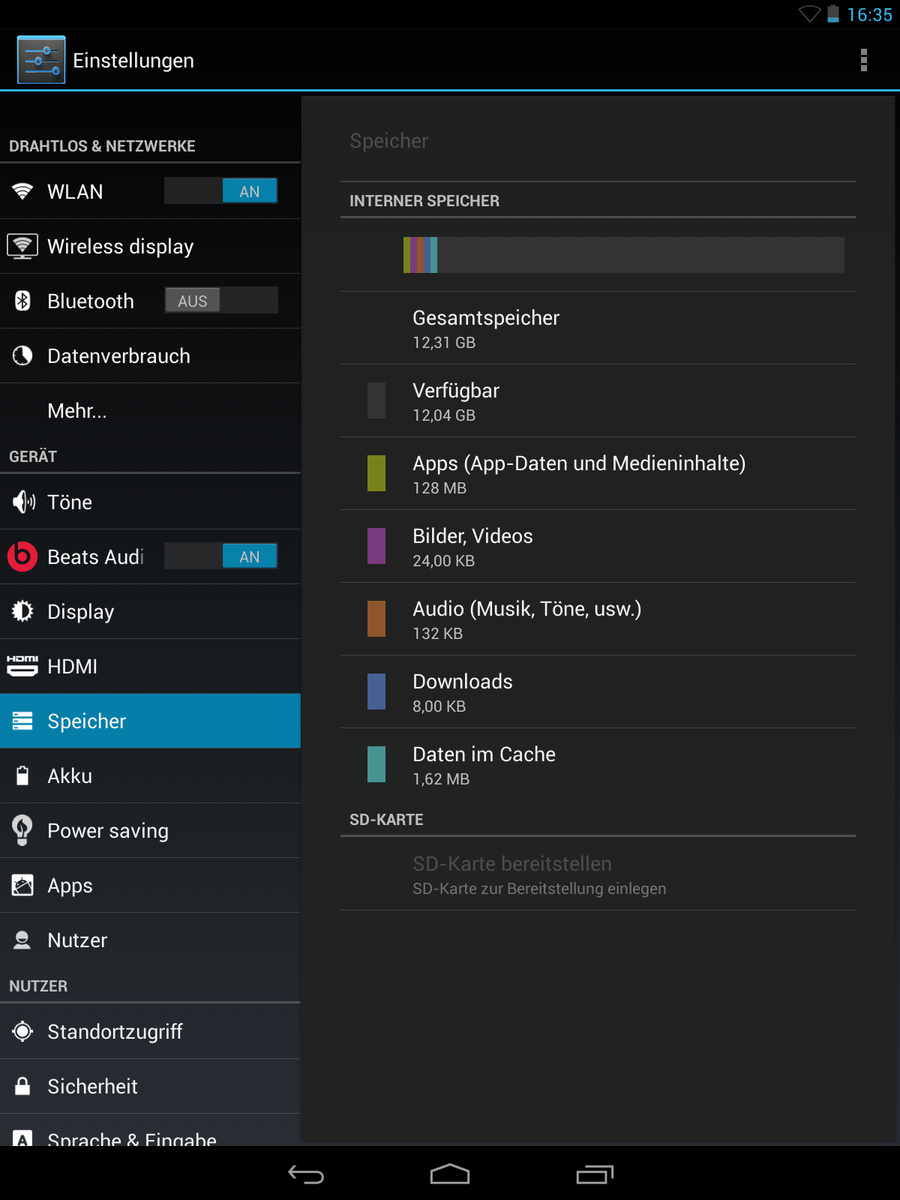
Task: Tap the recent apps navigation button
Action: tap(595, 1174)
